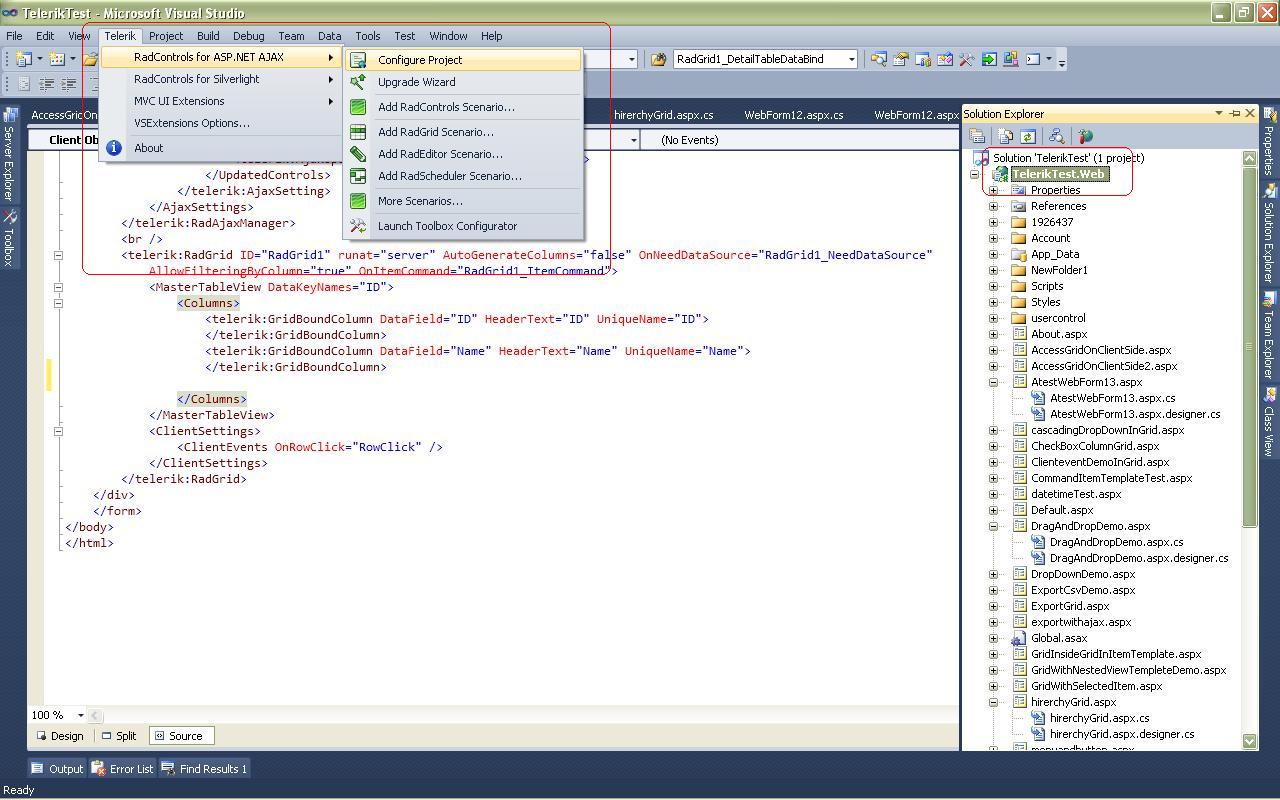Open the RadGrid1_DetailTableDataBind dropdown
The height and width of the screenshot is (800, 1280).
click(x=851, y=59)
